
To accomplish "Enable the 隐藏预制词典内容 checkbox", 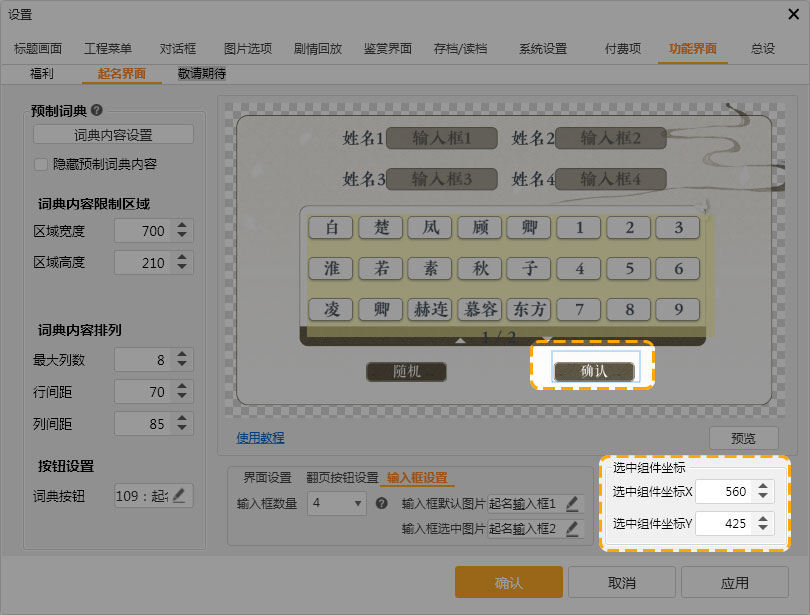I will (41, 164).
